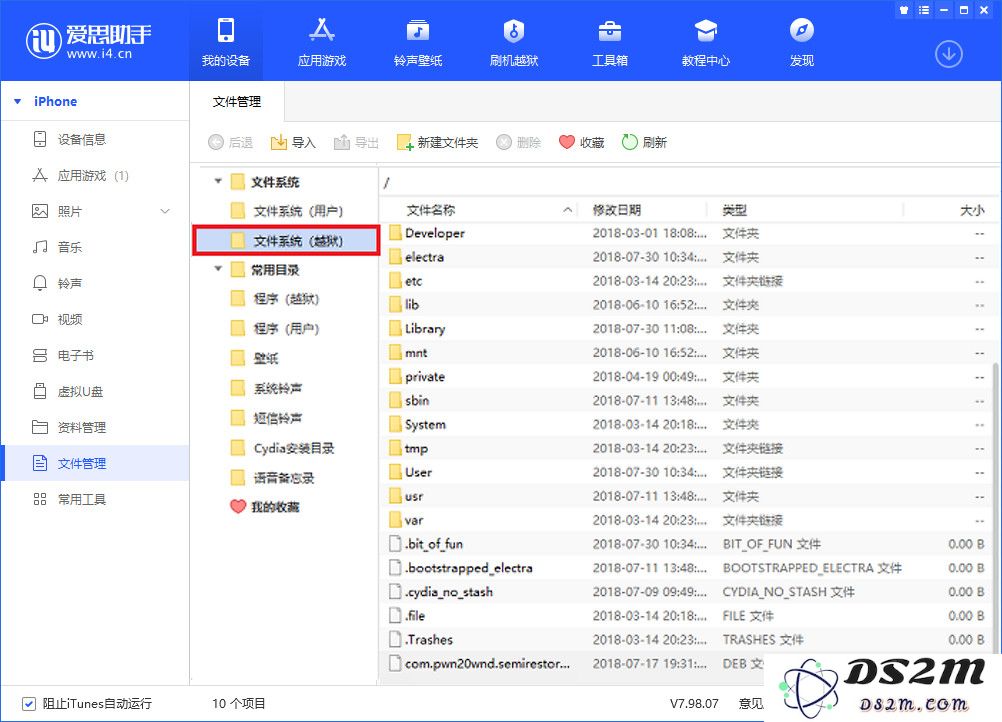Open 应用游戏 in top navigation
Viewport: 1002px width, 722px height.
point(321,42)
